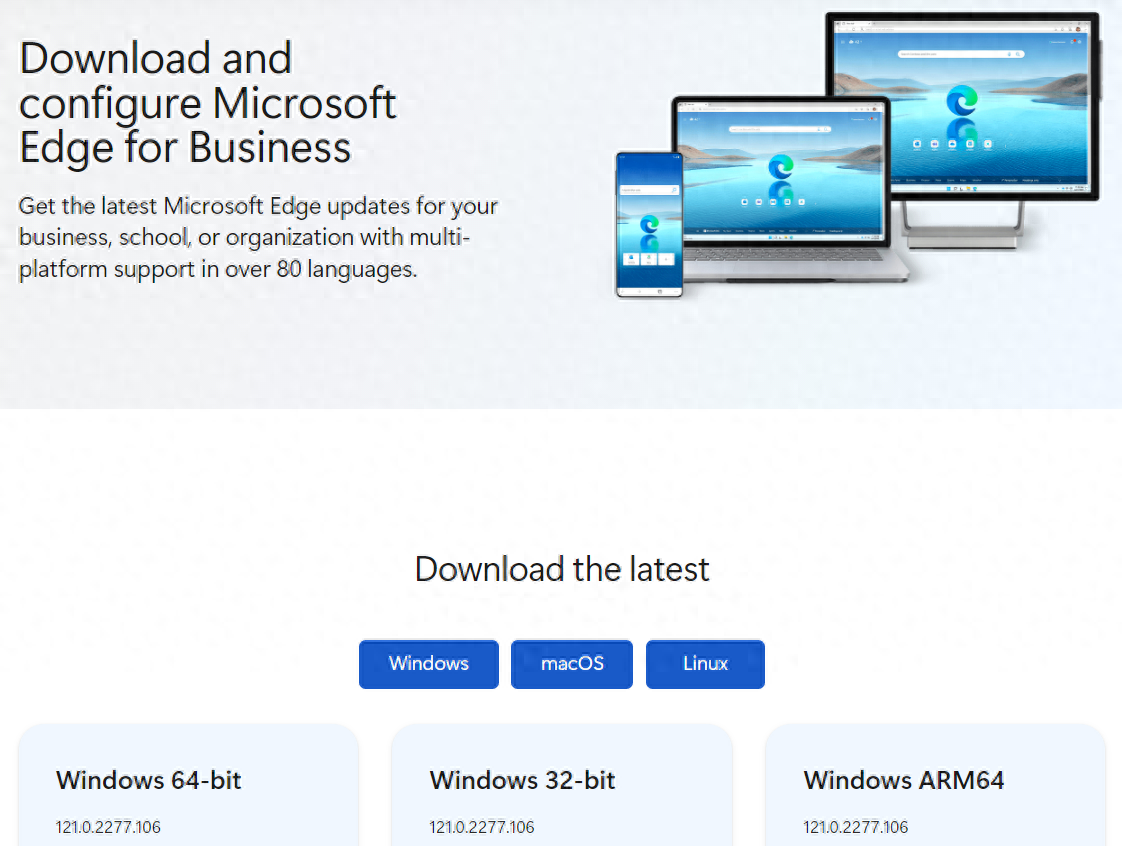Click version 121.0.2277.106 under Windows 64-bit
1122x846 pixels.
pos(108,827)
